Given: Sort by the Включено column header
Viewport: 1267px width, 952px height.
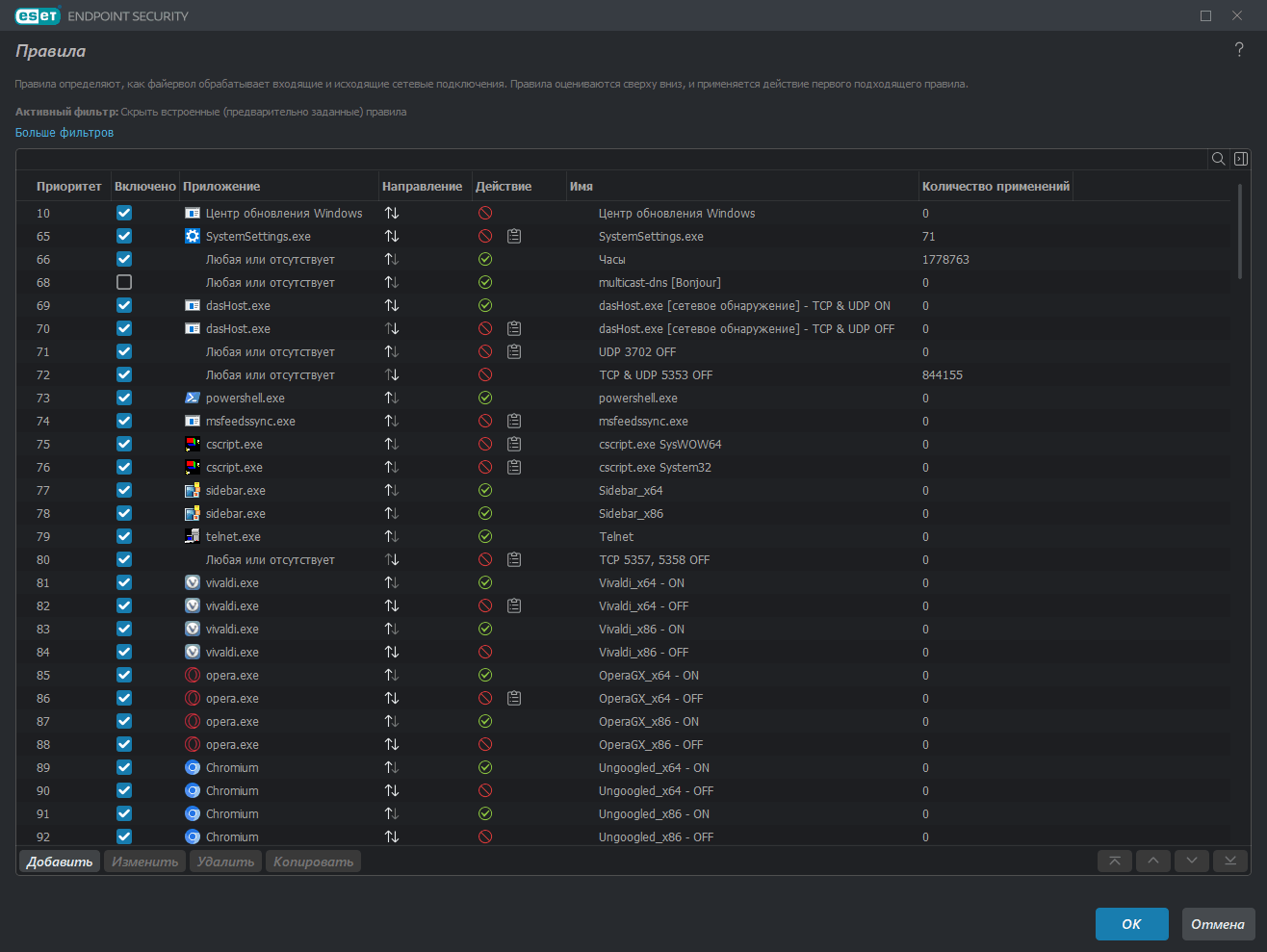Looking at the screenshot, I should click(x=145, y=186).
